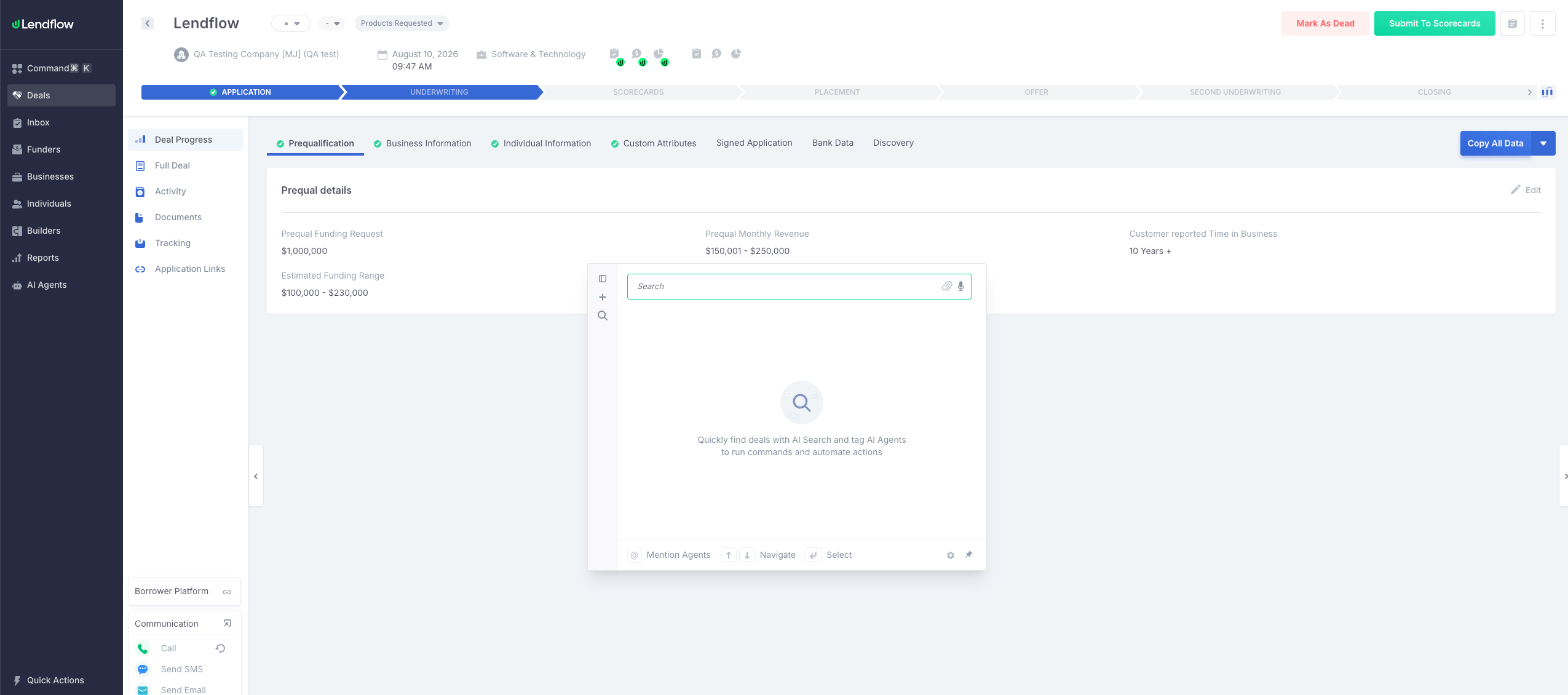Toggle the sidebar panel icon in search popup
This screenshot has width=1568, height=695.
(603, 279)
